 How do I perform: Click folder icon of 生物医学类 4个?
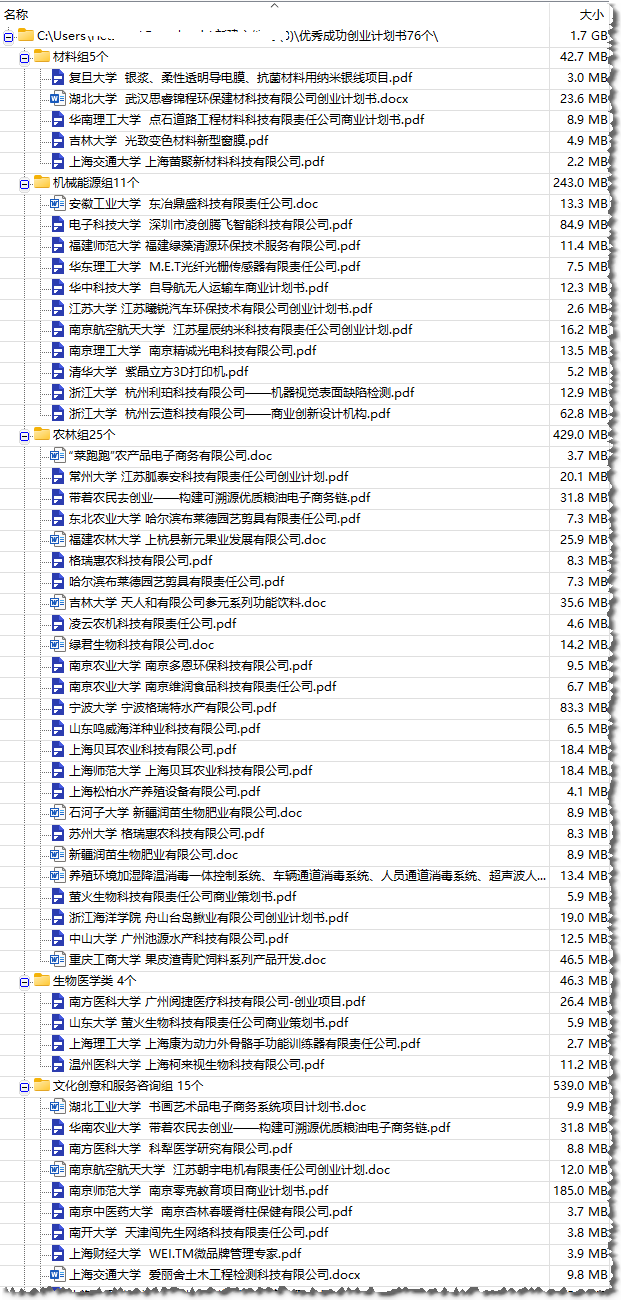[41, 980]
